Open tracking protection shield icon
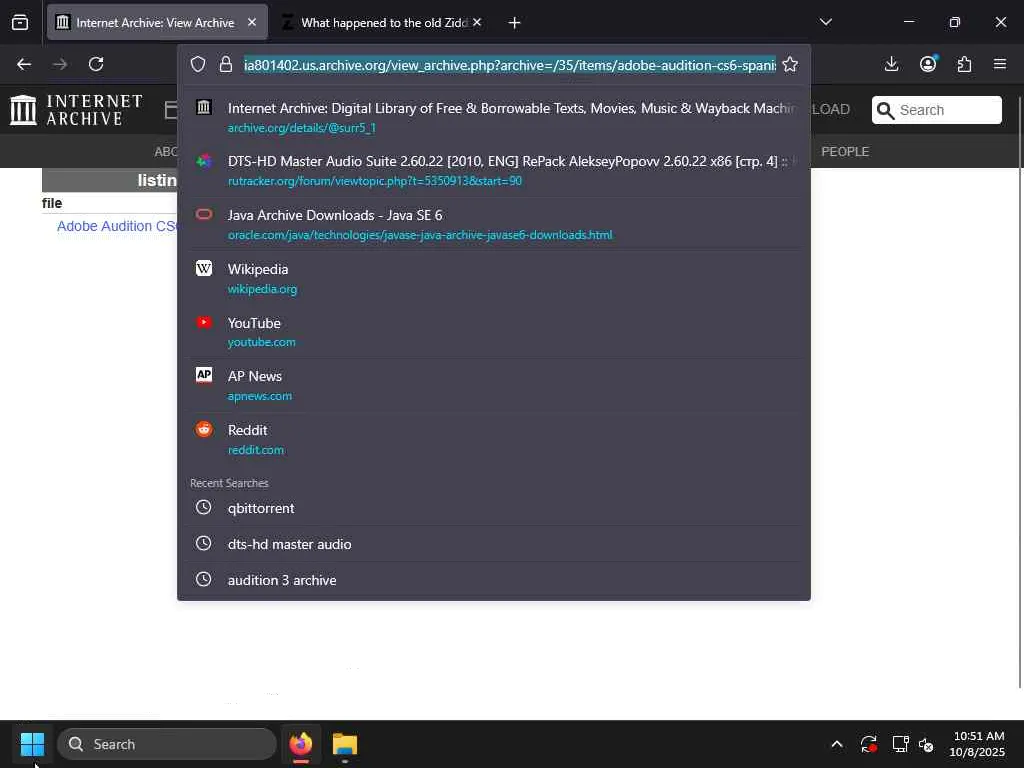Screen dimensions: 1024x768 (x=198, y=64)
